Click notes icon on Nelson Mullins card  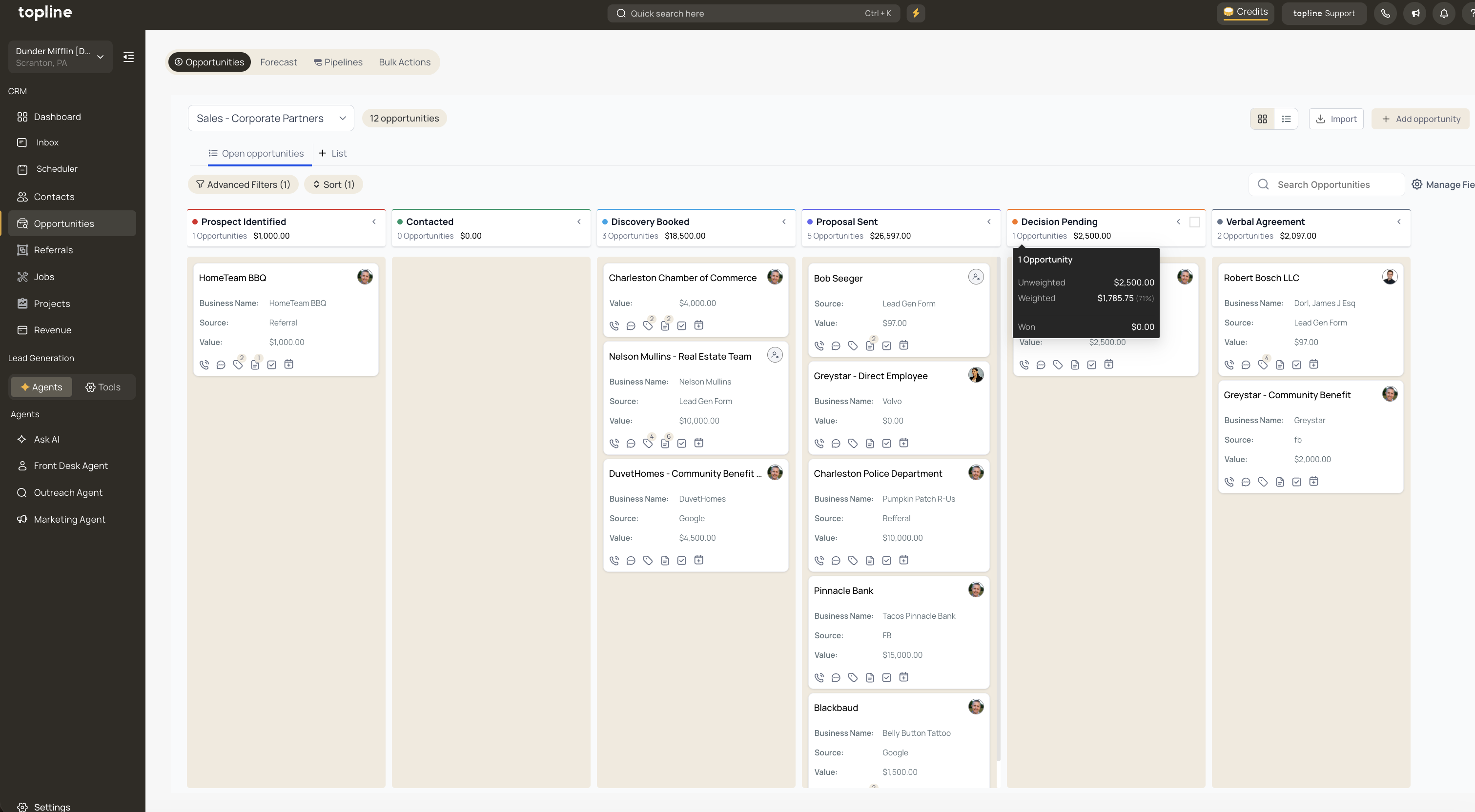665,443
